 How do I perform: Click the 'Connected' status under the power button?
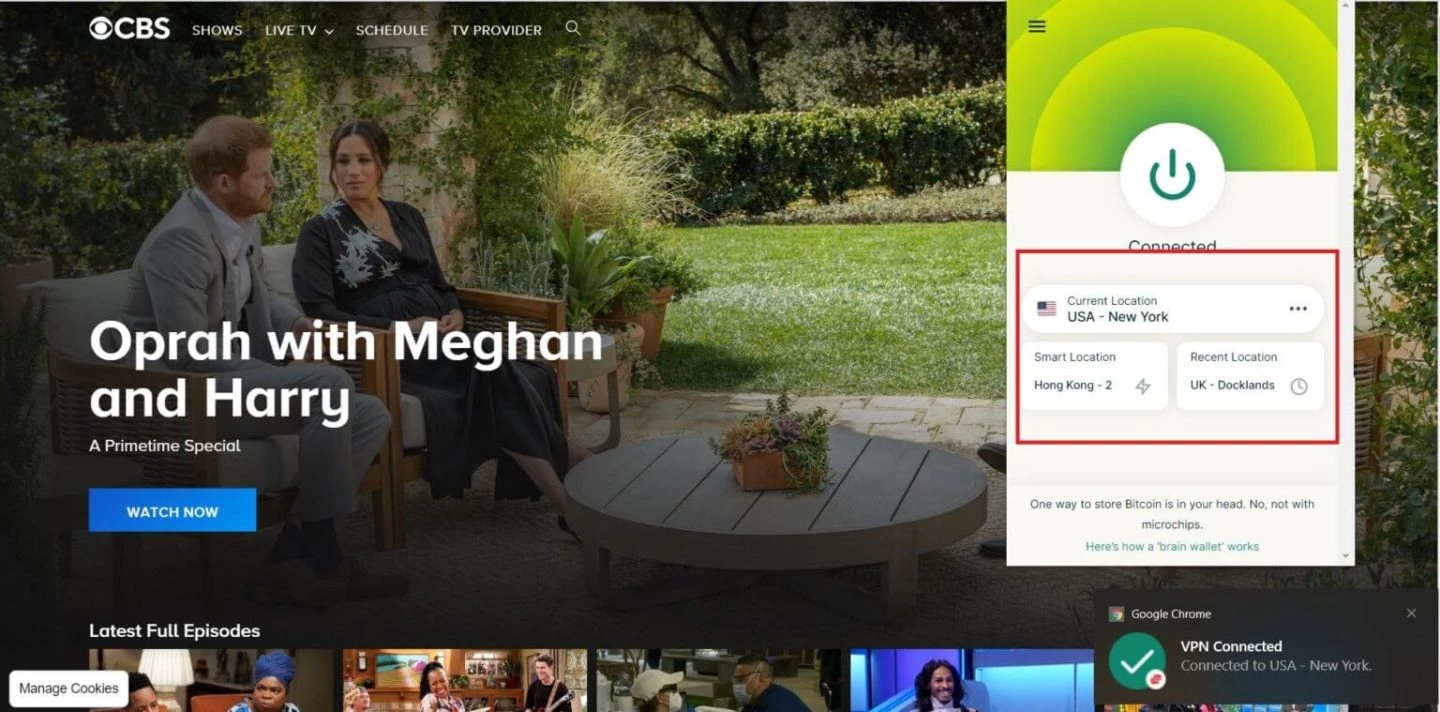click(x=1172, y=245)
